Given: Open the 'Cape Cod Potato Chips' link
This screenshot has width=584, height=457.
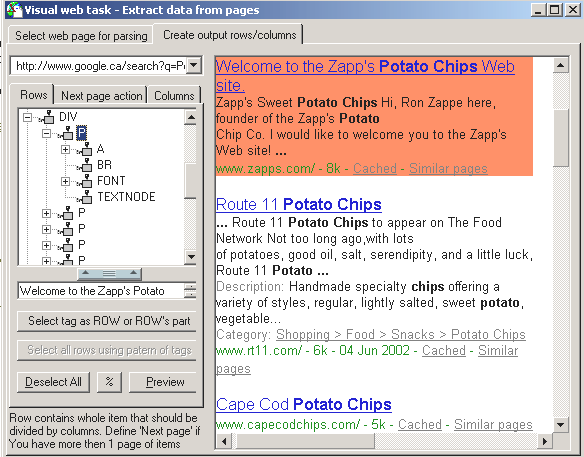Looking at the screenshot, I should [304, 404].
